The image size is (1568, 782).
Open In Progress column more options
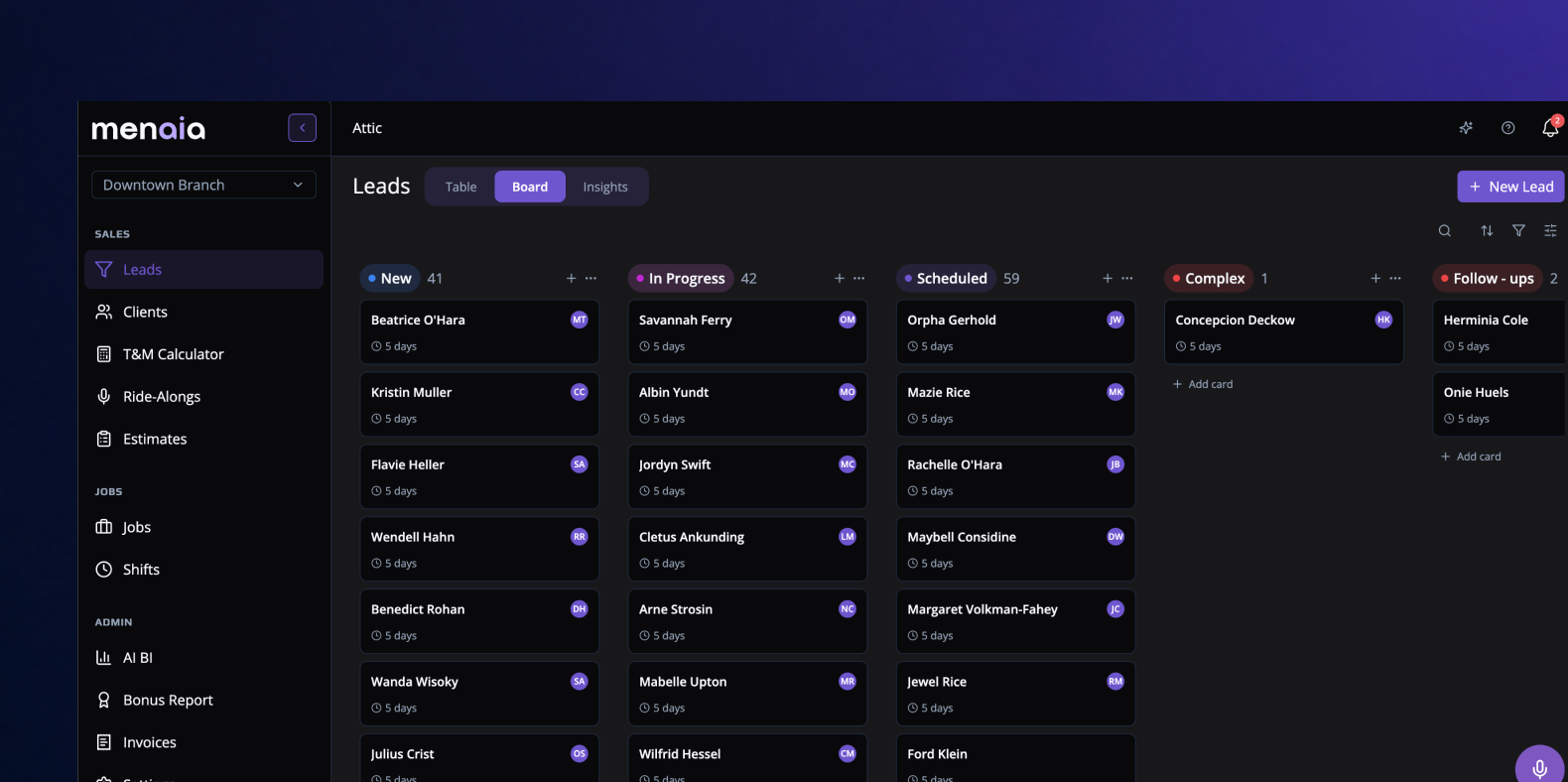(x=859, y=279)
